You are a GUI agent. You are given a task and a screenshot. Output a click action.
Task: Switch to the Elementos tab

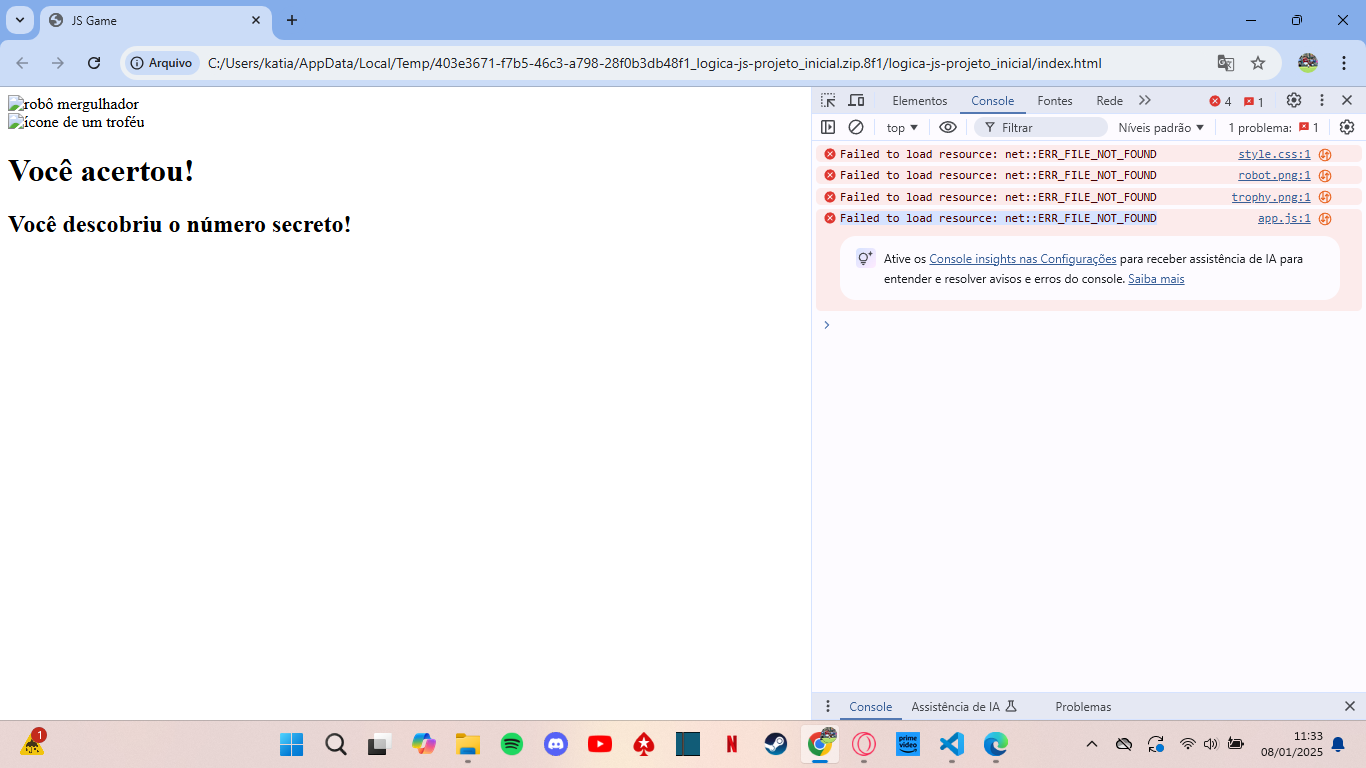(x=919, y=101)
